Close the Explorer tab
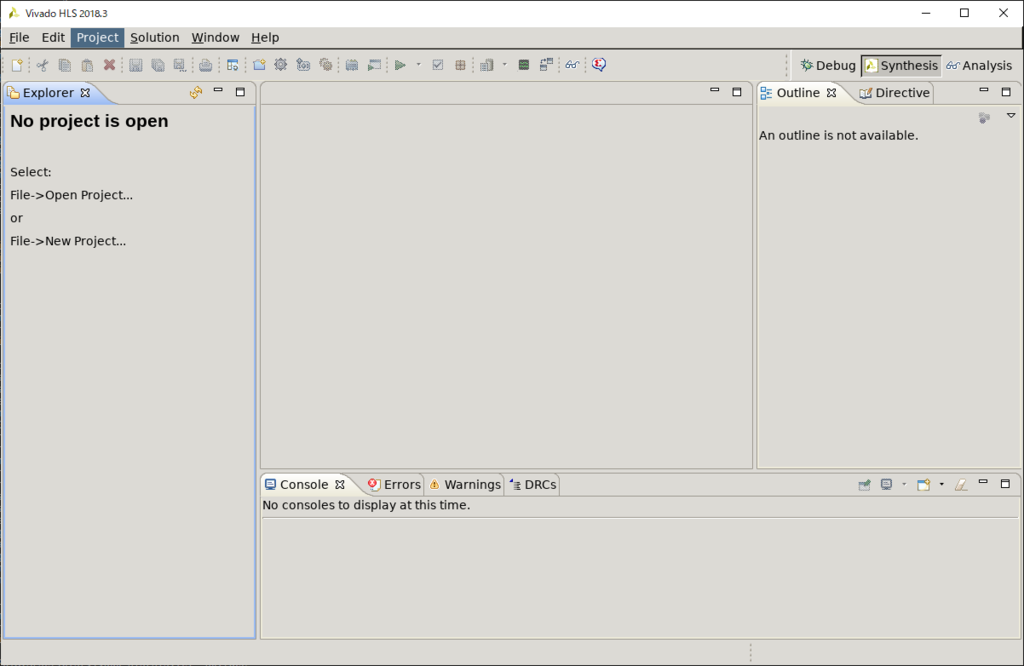The height and width of the screenshot is (666, 1024). coord(85,93)
